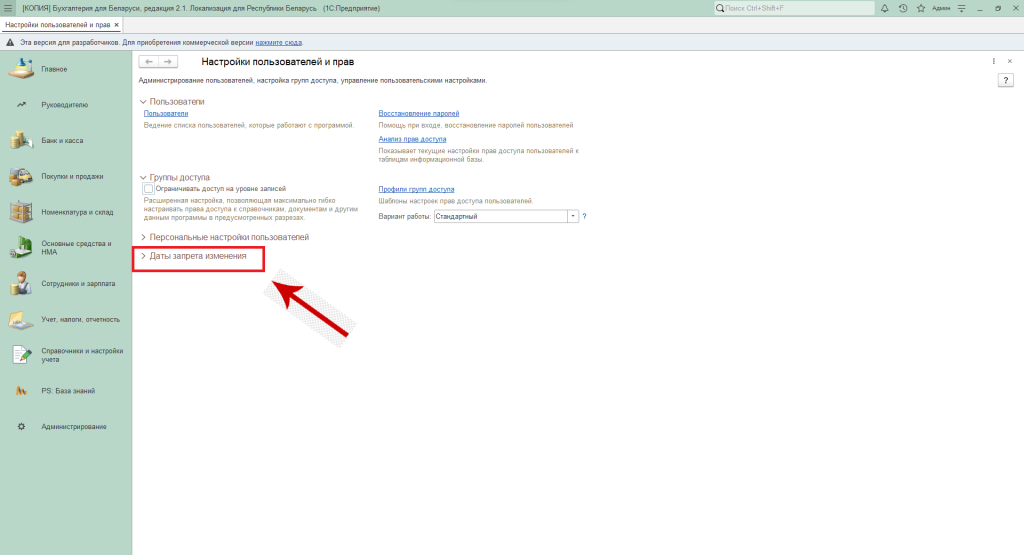Open notifications bell icon
Screen dimensions: 1024x555
[884, 8]
